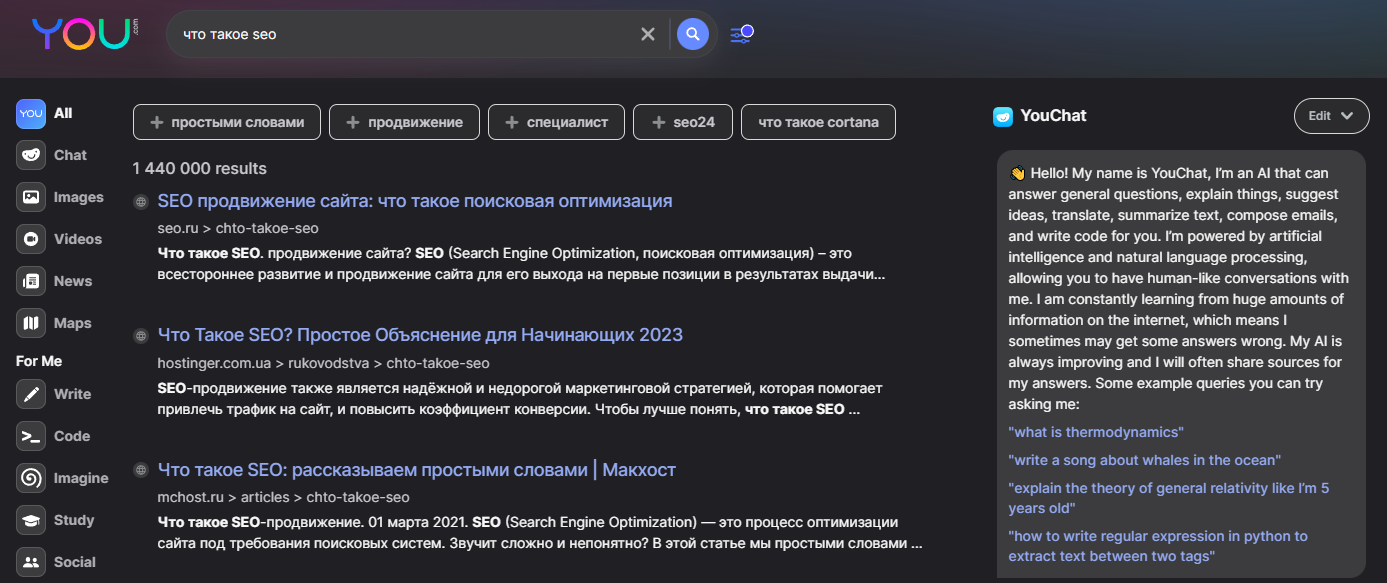Click into the search input field
The height and width of the screenshot is (583, 1387).
point(400,34)
